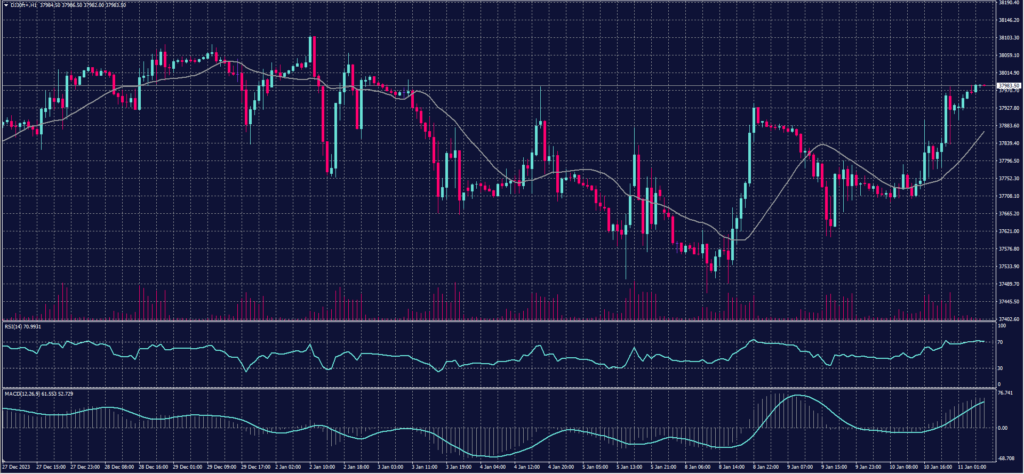The height and width of the screenshot is (474, 1024).
Task: Click the RSI(14) indicator label
Action: [20, 326]
